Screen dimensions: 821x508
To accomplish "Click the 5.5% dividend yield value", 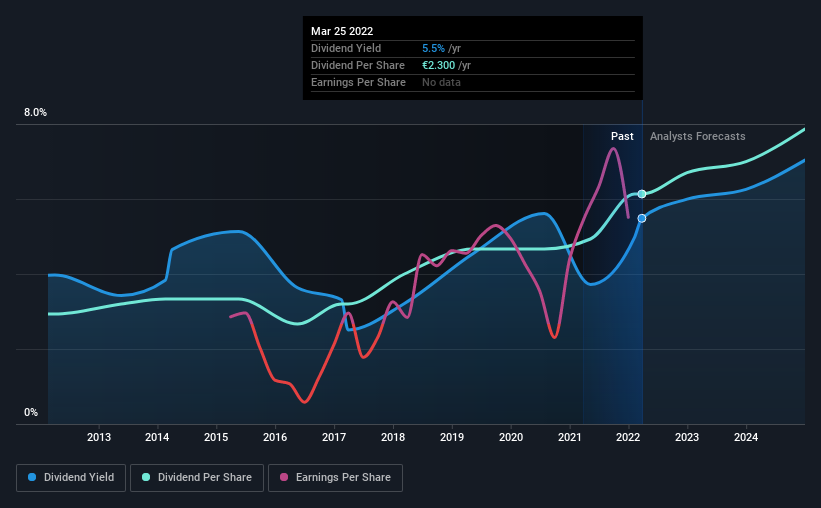I will pos(434,48).
